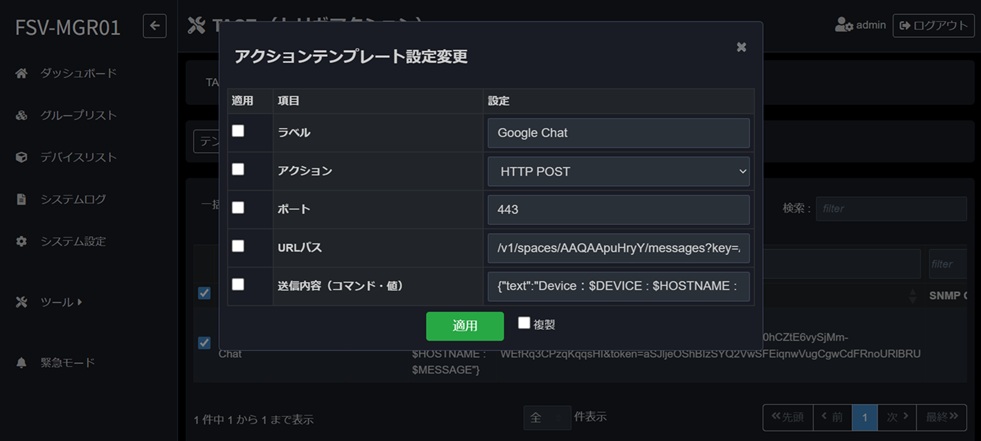Click the 検索 filter input
981x441 pixels.
coord(891,209)
